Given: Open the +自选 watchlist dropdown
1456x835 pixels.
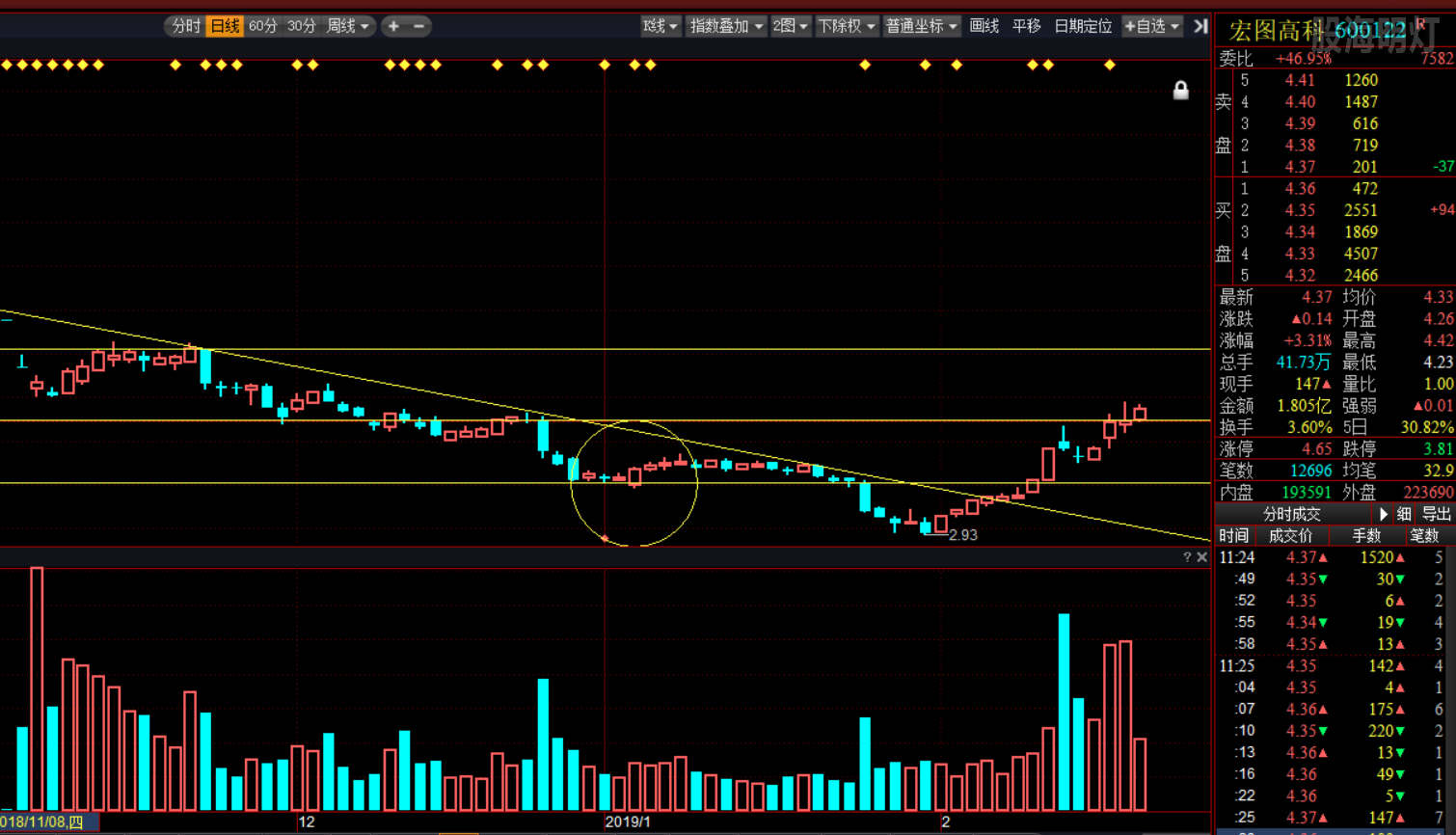Looking at the screenshot, I should (1152, 26).
